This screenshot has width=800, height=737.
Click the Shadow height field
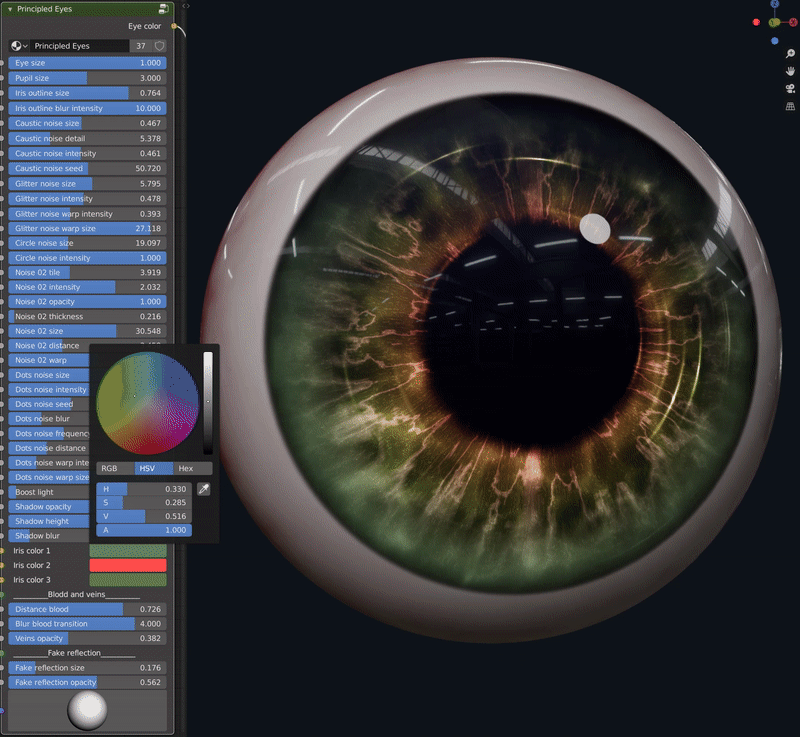(49, 521)
